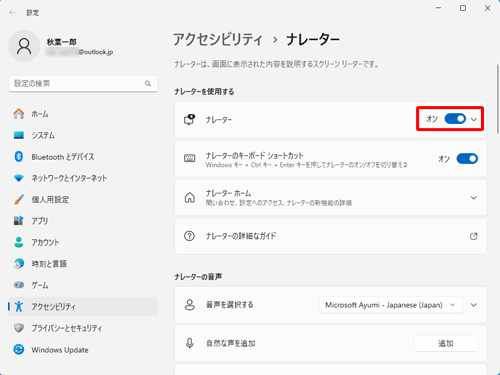Screen dimensions: 500x375
Task: Click the personalization paintbrush icon
Action: (x=19, y=199)
